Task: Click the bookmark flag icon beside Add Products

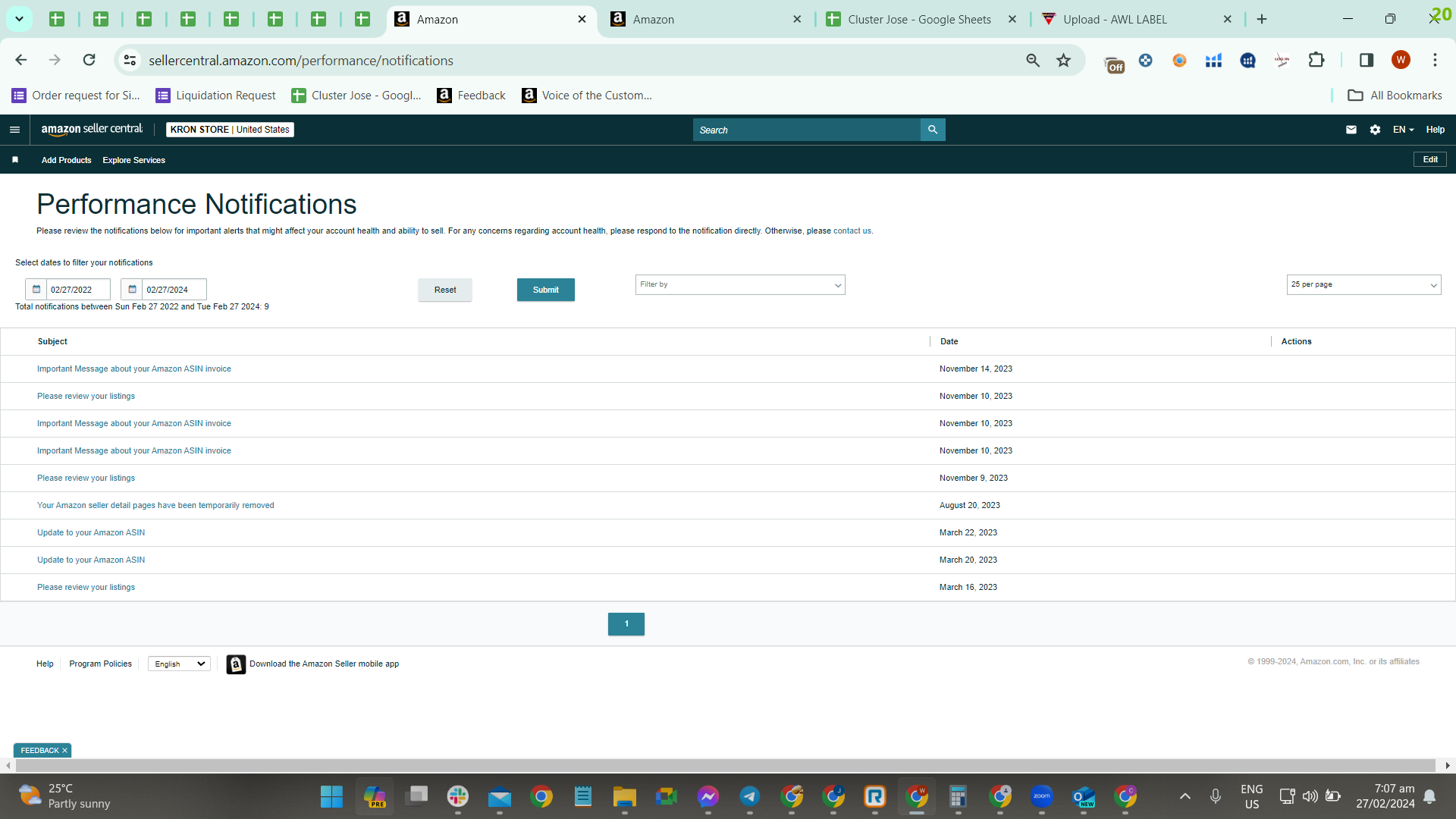Action: [x=15, y=160]
